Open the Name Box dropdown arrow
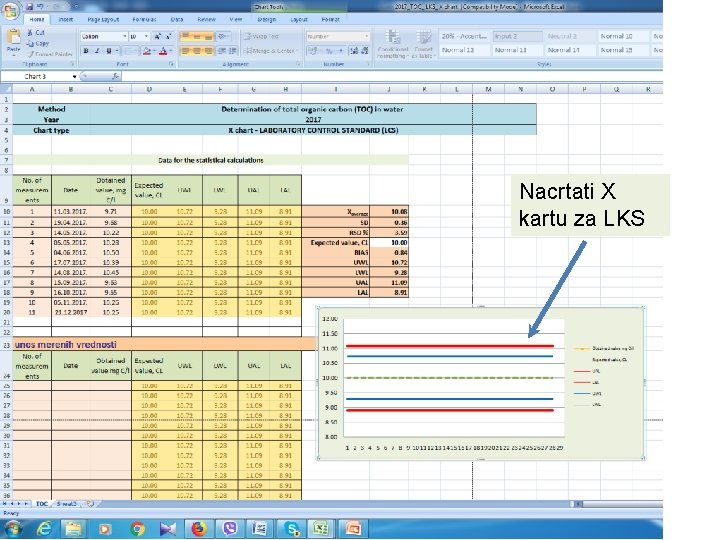Viewport: 720px width, 540px height. pyautogui.click(x=74, y=76)
